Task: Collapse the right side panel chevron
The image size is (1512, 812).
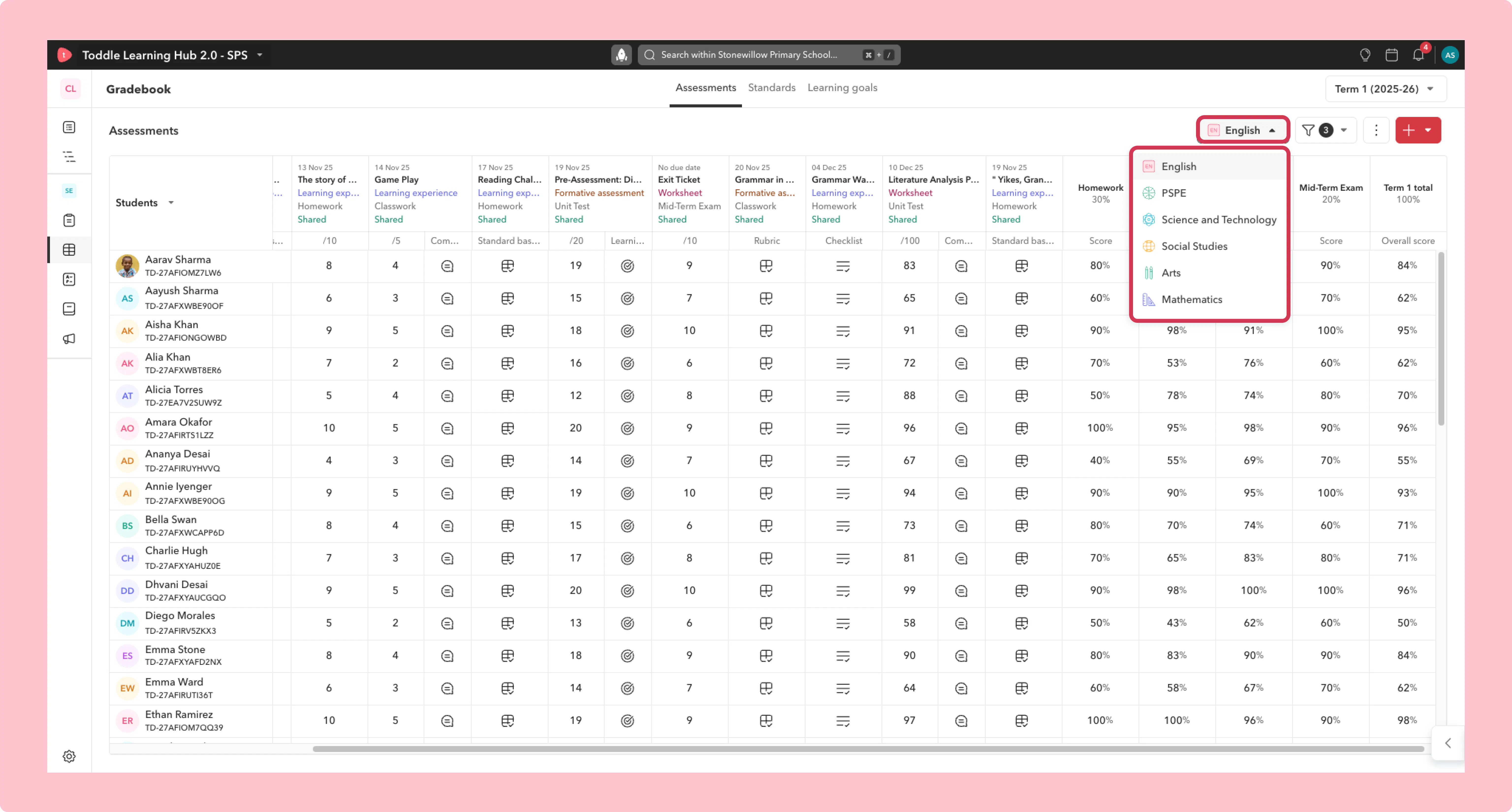Action: pos(1448,743)
